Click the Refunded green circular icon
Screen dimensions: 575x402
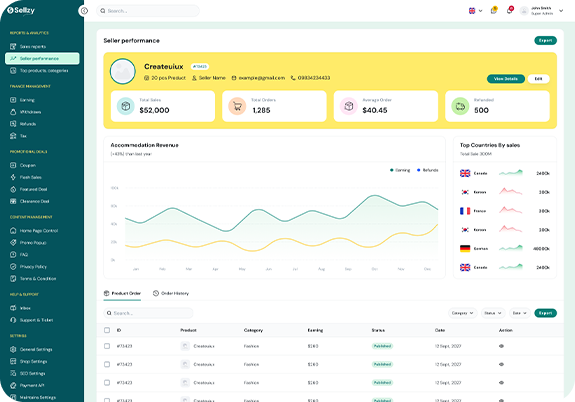click(460, 106)
